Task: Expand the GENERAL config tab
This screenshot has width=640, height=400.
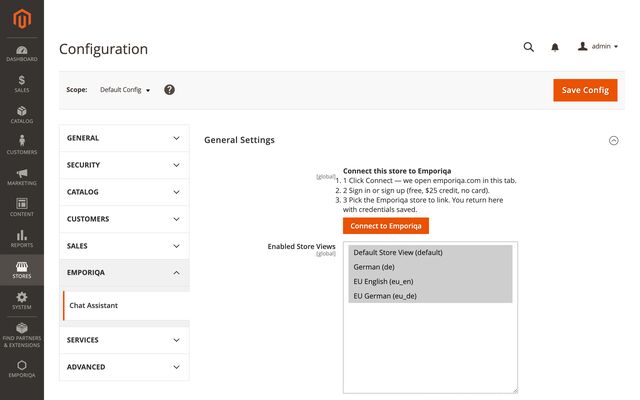Action: point(124,138)
